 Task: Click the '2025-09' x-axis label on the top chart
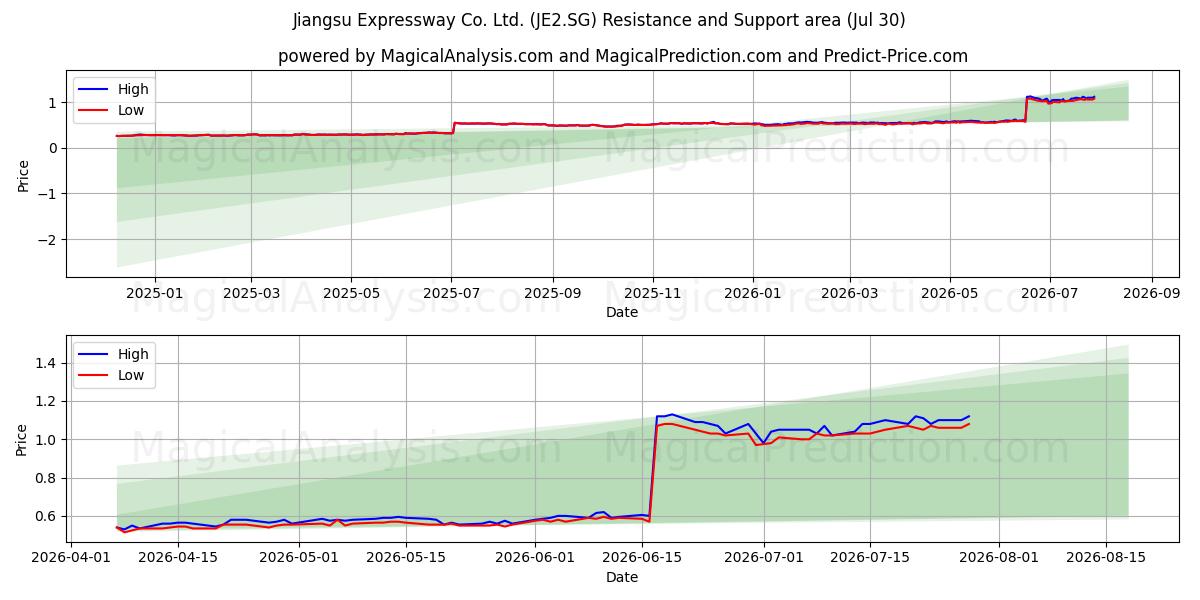(553, 295)
